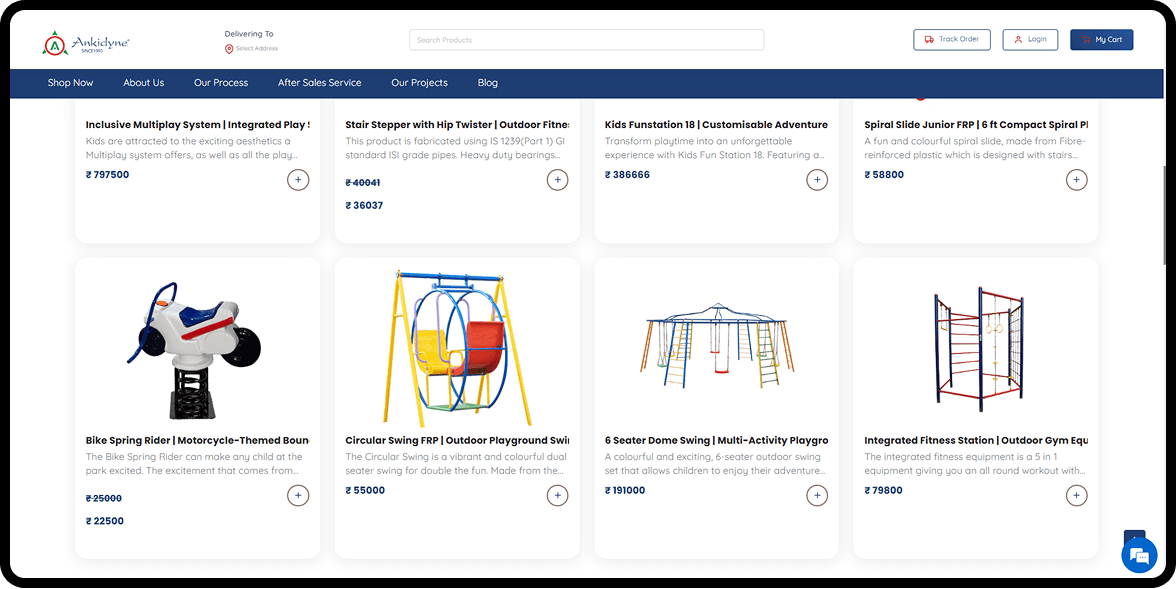1176x589 pixels.
Task: Add Circular Swing FRP plus icon
Action: [x=557, y=495]
